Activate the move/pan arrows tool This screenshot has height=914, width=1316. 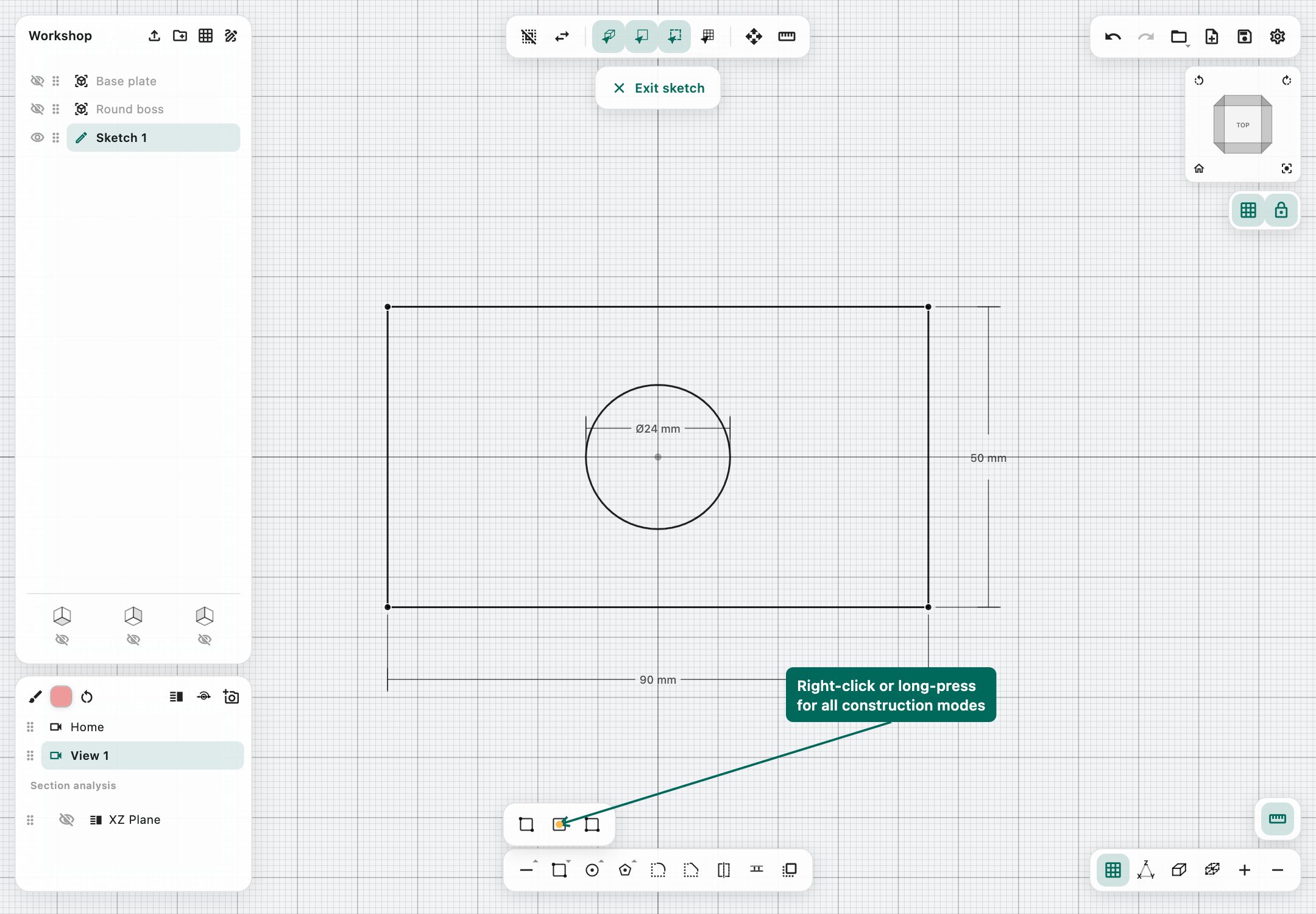click(x=754, y=37)
